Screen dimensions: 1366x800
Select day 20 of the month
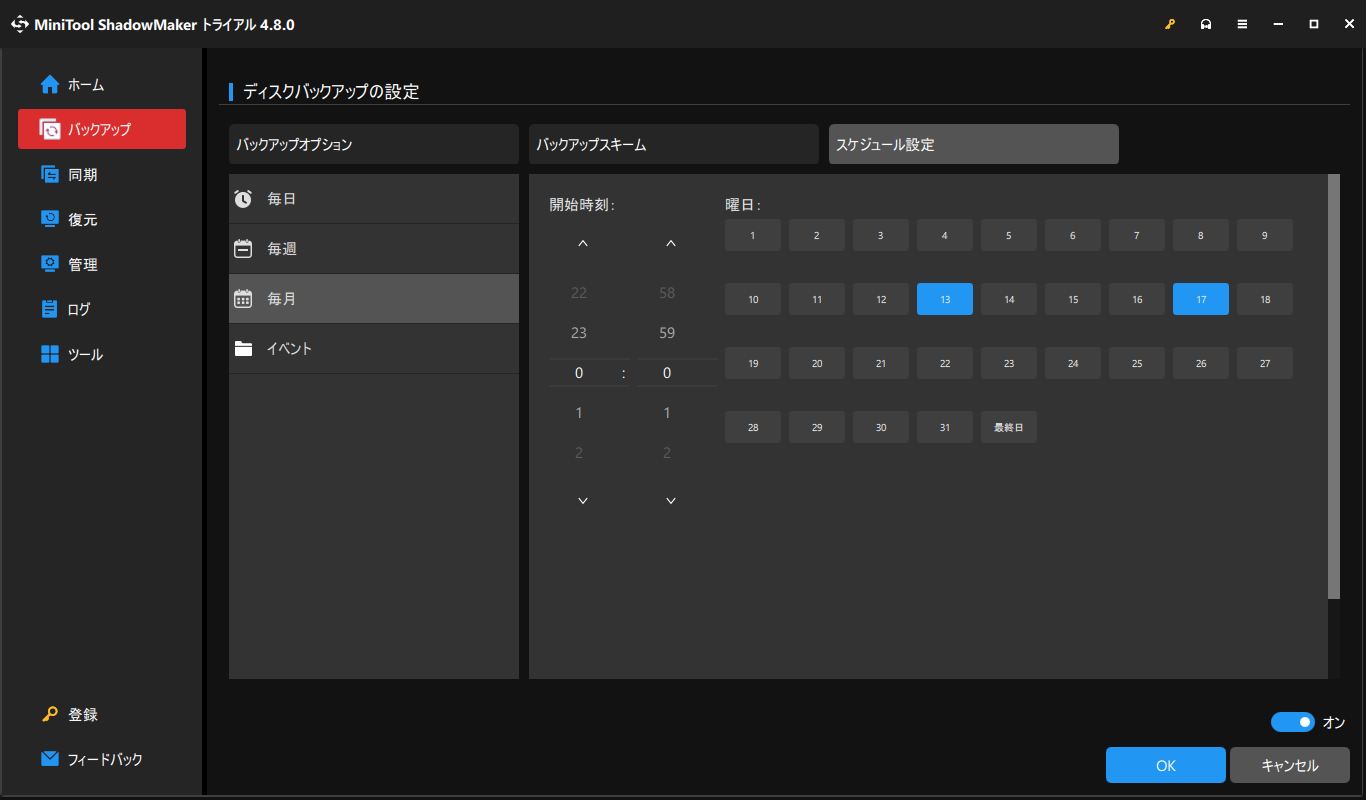pos(817,363)
